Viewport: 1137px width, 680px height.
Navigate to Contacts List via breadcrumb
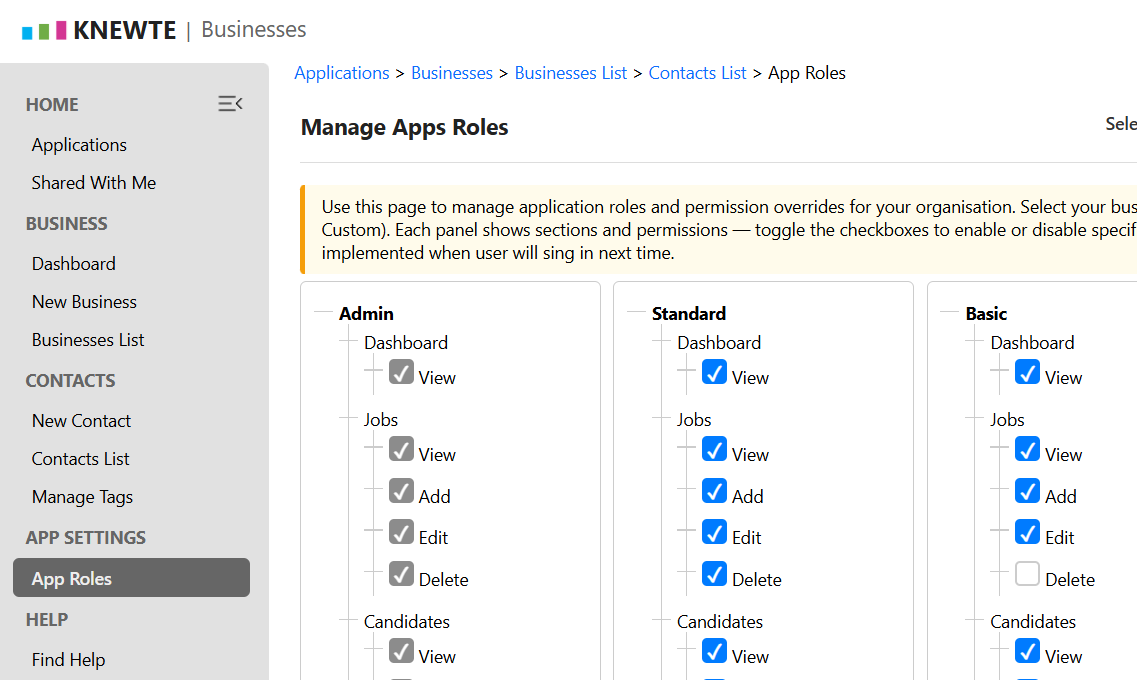pos(697,72)
